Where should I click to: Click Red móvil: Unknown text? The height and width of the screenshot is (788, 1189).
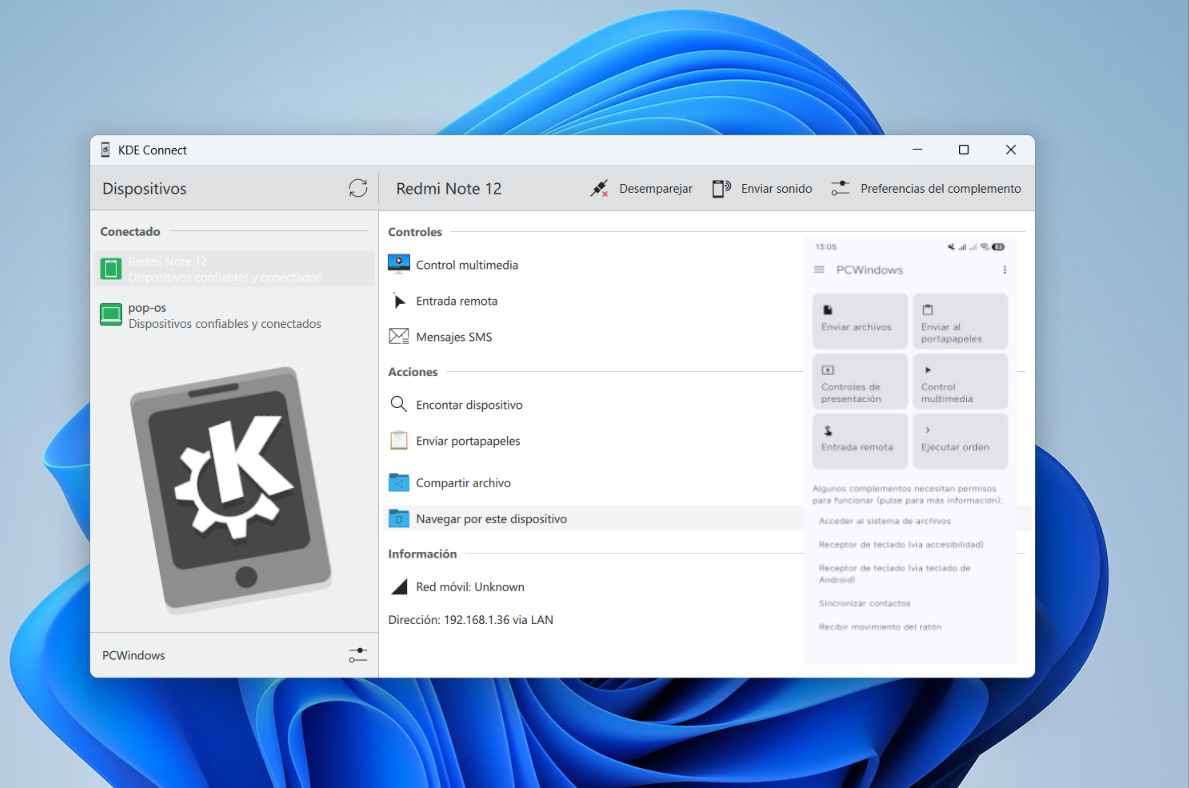pos(470,587)
